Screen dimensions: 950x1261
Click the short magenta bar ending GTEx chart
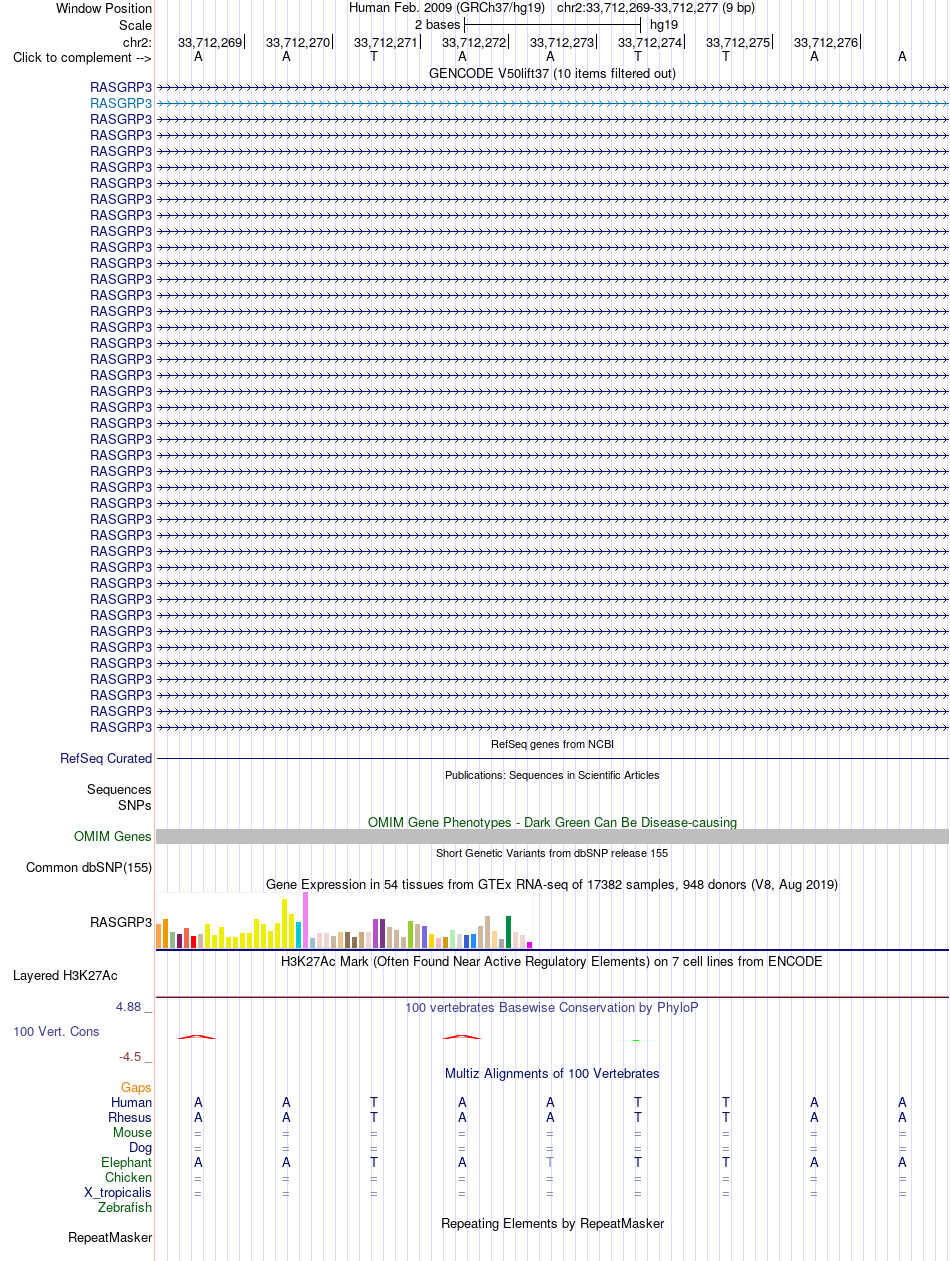530,945
